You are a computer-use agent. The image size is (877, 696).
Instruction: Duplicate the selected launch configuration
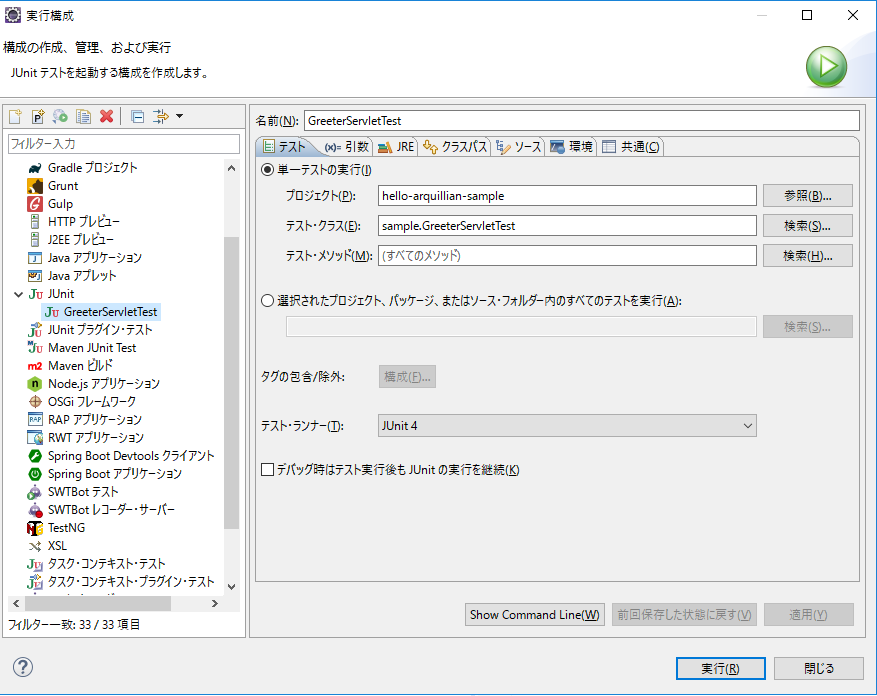click(84, 117)
